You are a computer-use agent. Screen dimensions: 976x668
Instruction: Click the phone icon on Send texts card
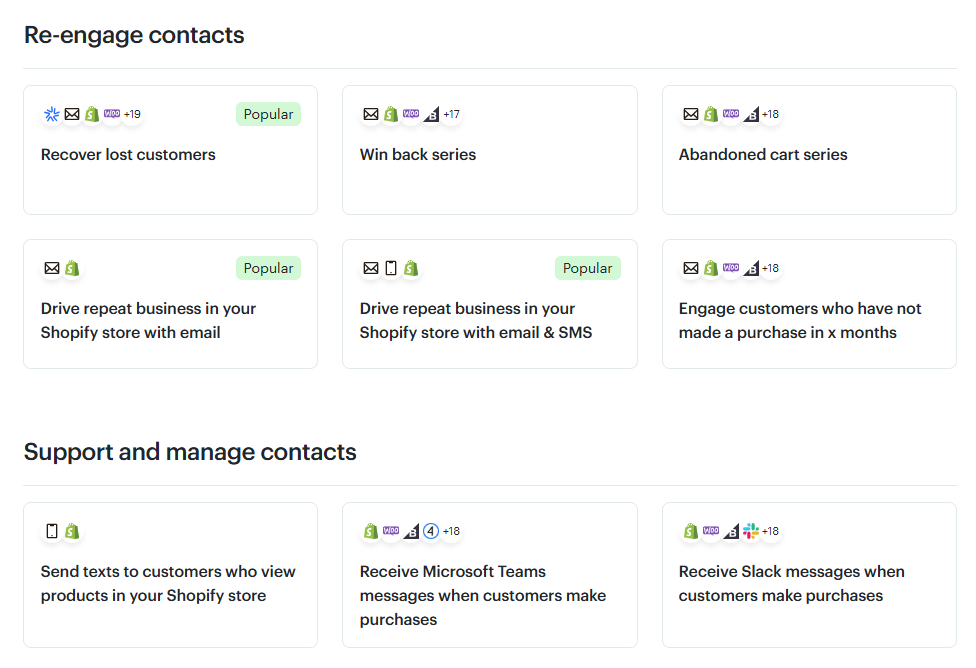pos(52,531)
